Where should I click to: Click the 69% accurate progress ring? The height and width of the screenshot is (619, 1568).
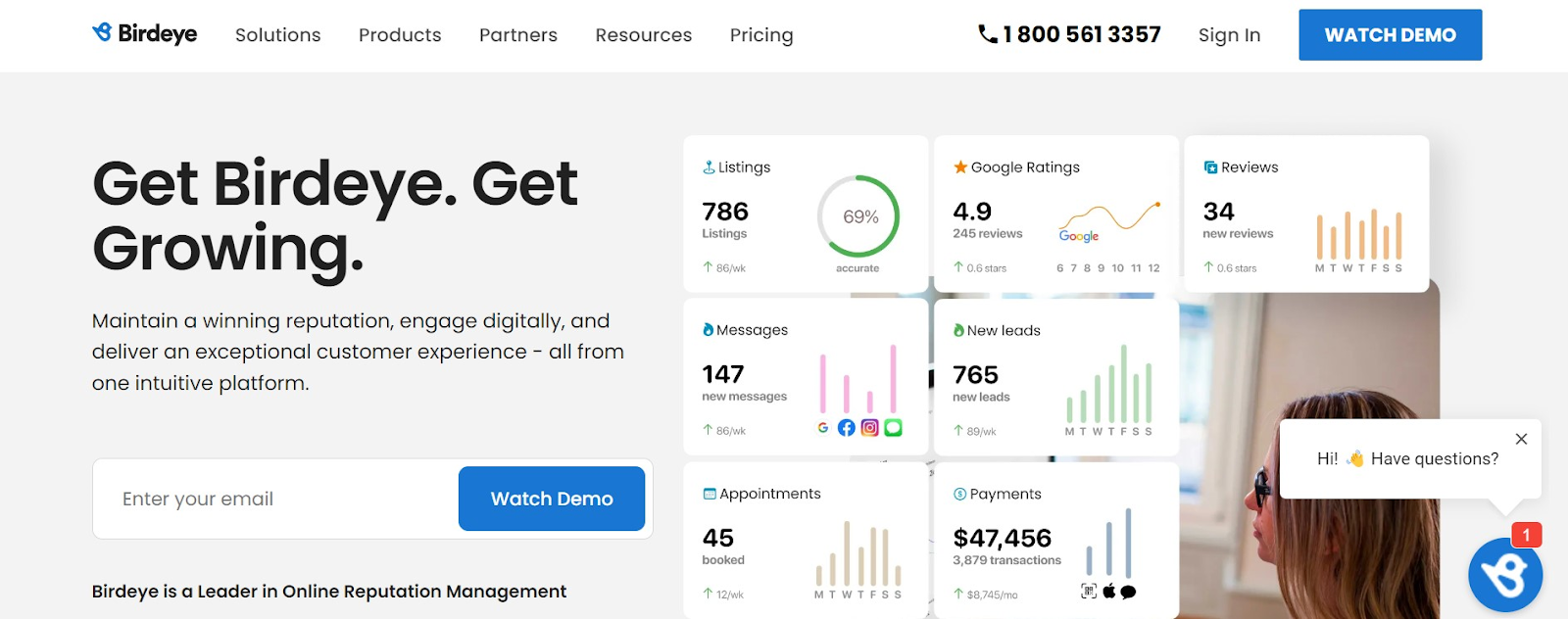coord(858,216)
